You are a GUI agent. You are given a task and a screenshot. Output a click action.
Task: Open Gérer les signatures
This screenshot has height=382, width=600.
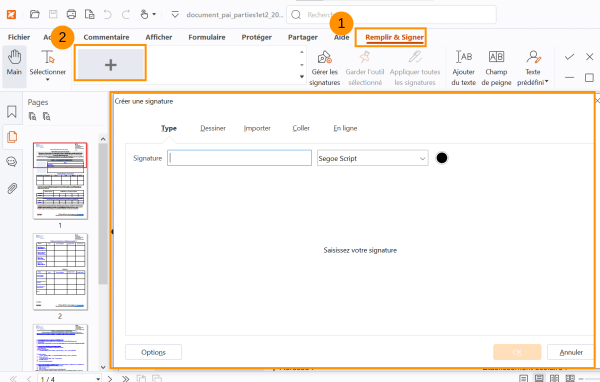324,68
